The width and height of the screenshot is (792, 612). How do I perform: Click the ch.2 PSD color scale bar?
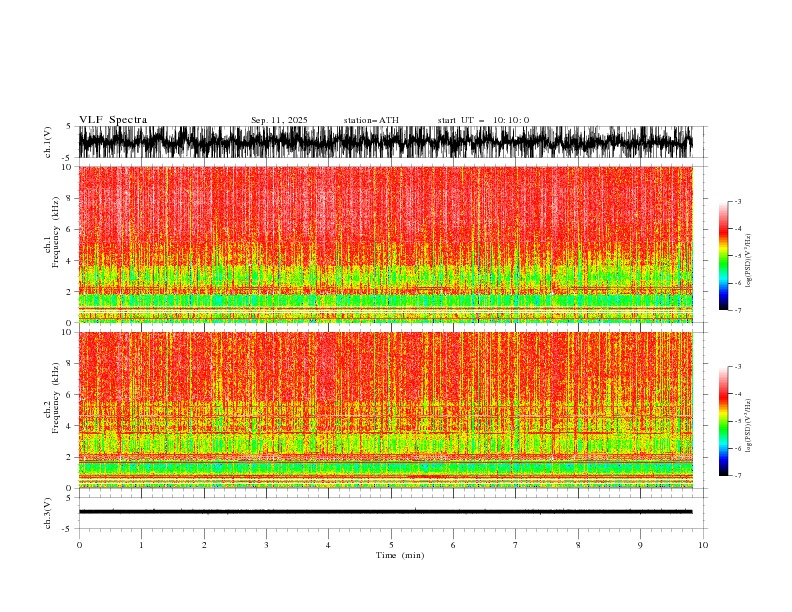[723, 421]
